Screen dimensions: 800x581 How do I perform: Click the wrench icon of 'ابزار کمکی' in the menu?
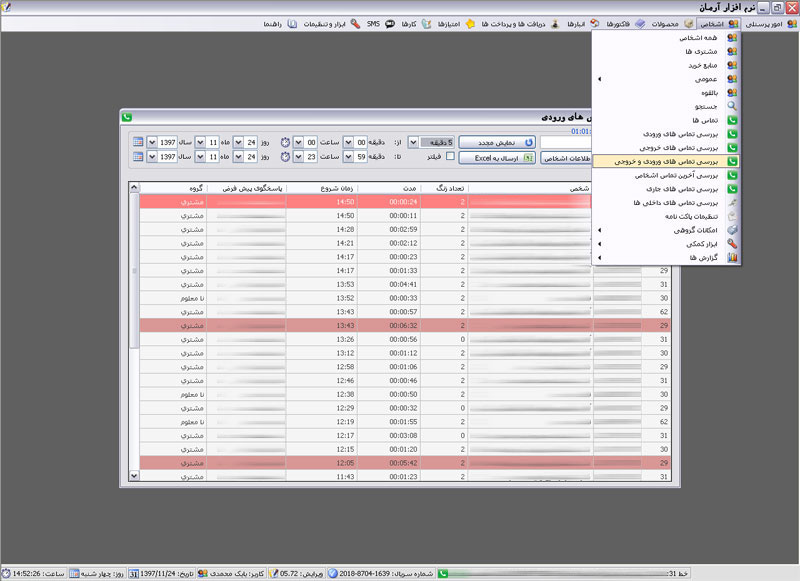click(732, 244)
